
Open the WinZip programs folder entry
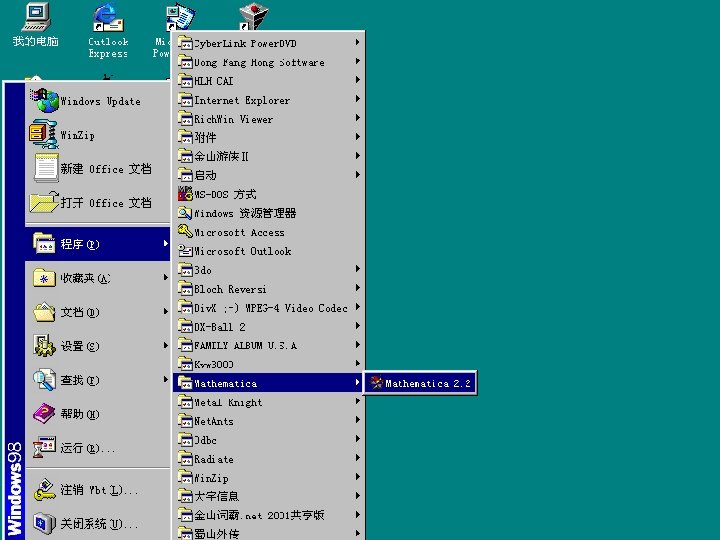tap(269, 478)
